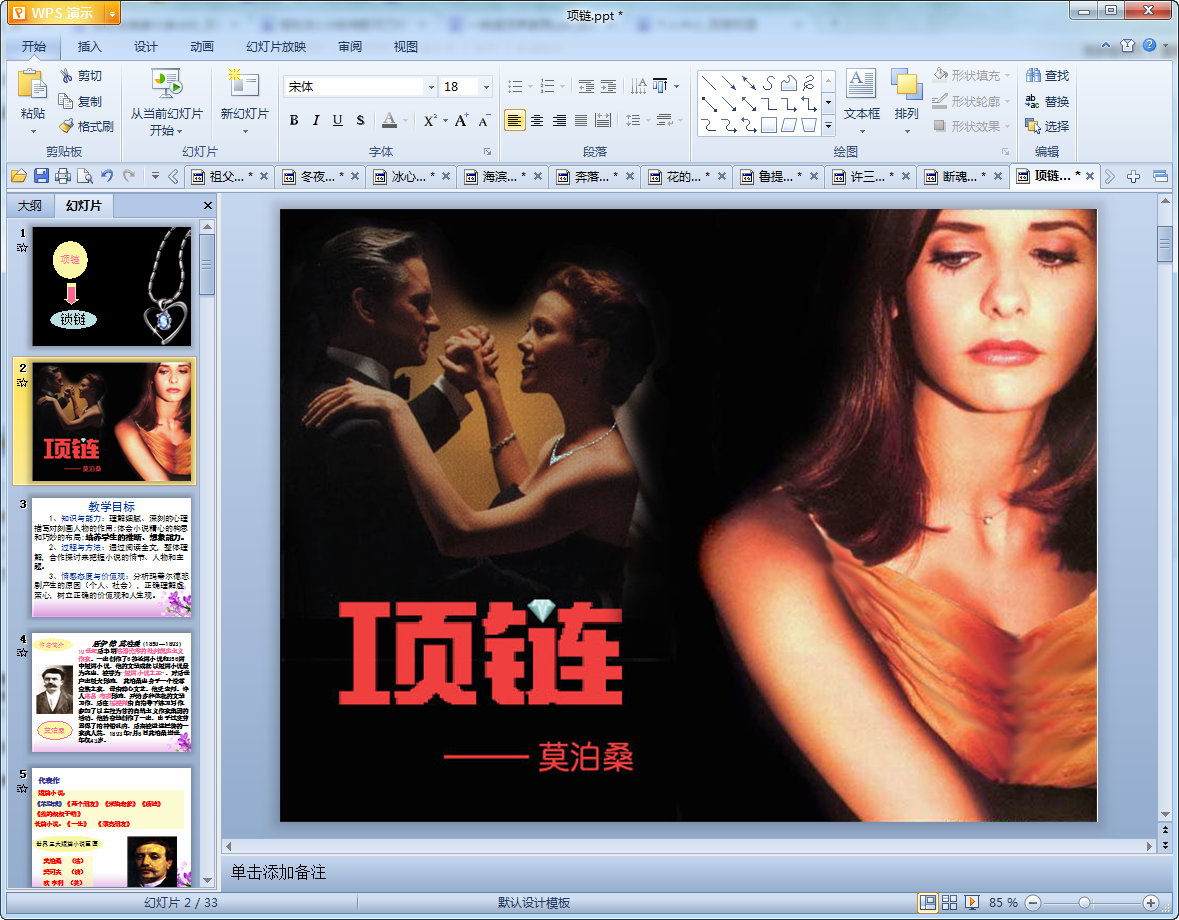The height and width of the screenshot is (920, 1179).
Task: Select slide 3 教学目标 thumbnail
Action: [x=111, y=557]
